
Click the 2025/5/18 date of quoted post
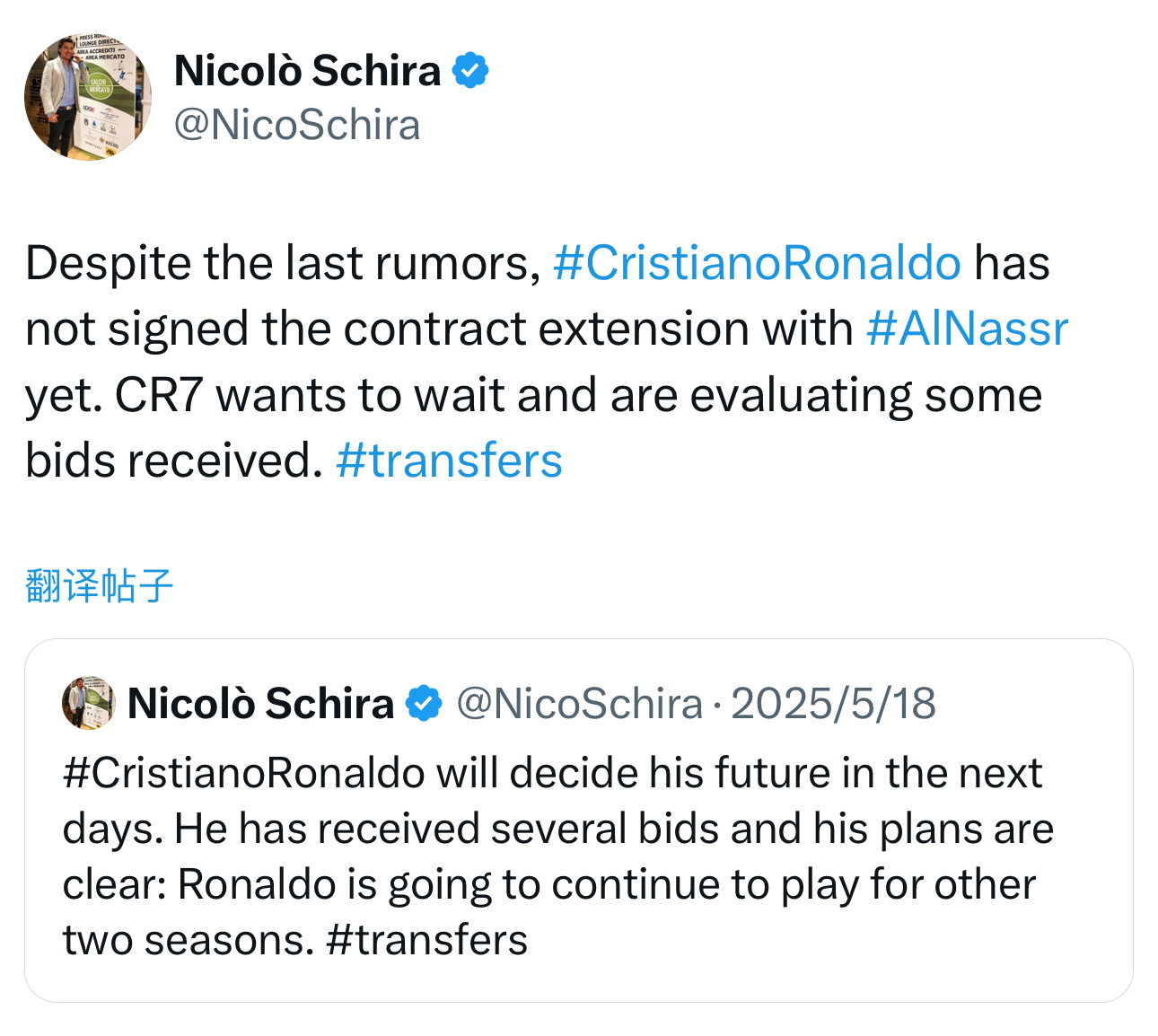(x=833, y=703)
